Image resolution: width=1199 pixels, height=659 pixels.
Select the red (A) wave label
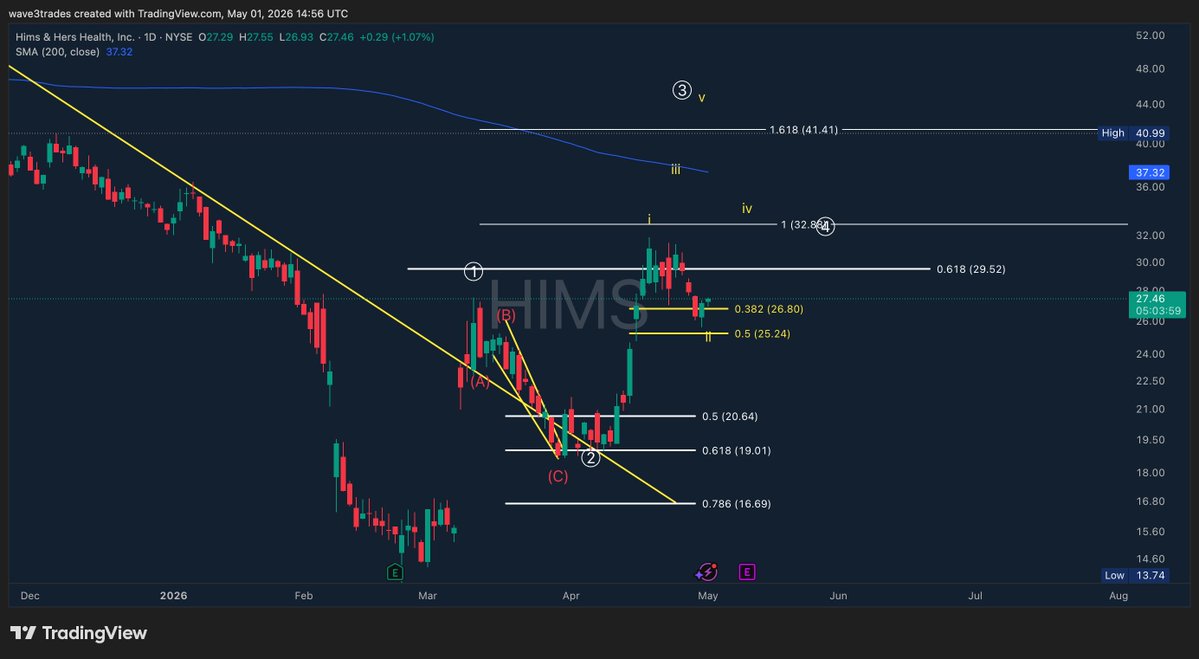[479, 381]
